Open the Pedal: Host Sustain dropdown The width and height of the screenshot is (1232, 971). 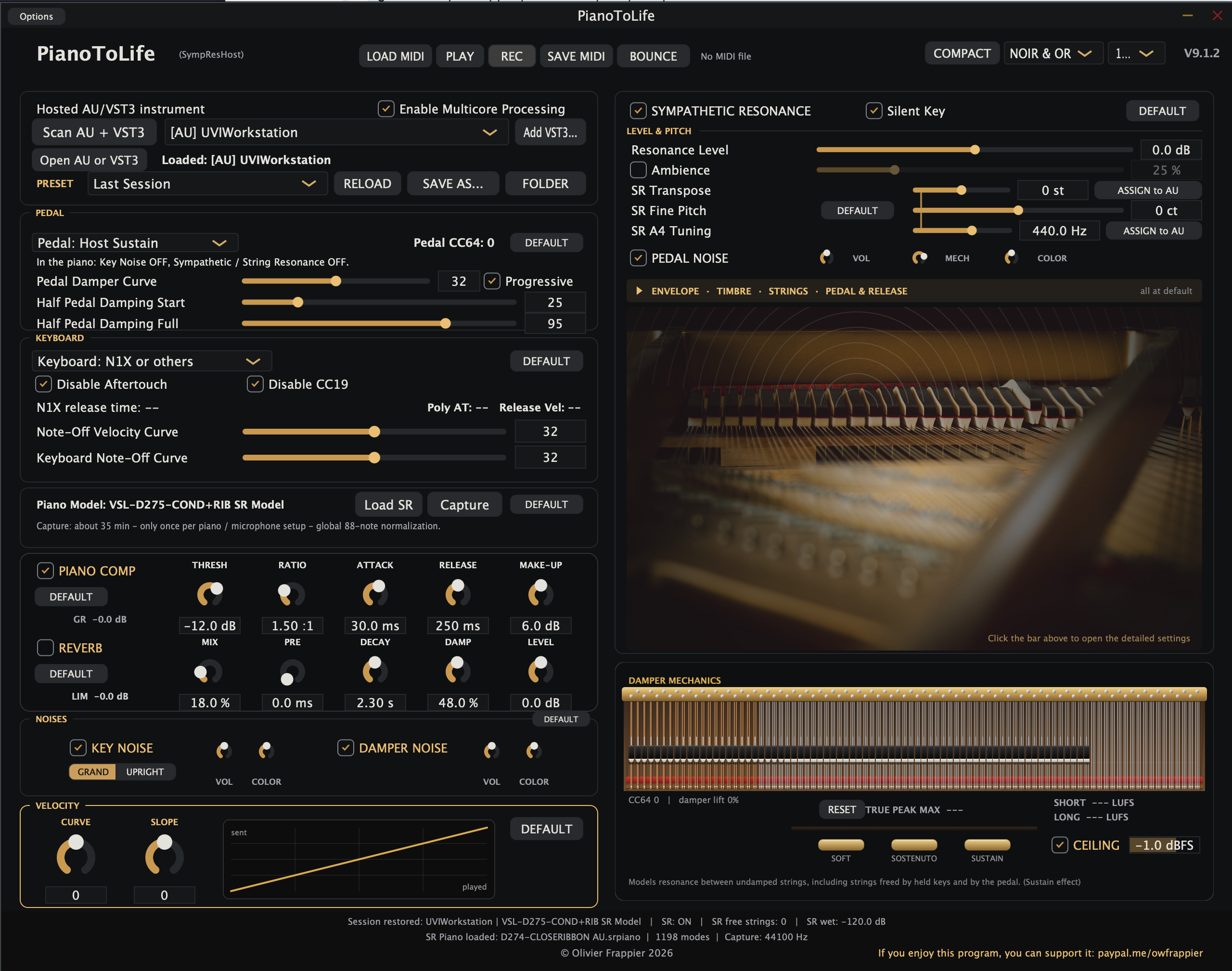(135, 243)
